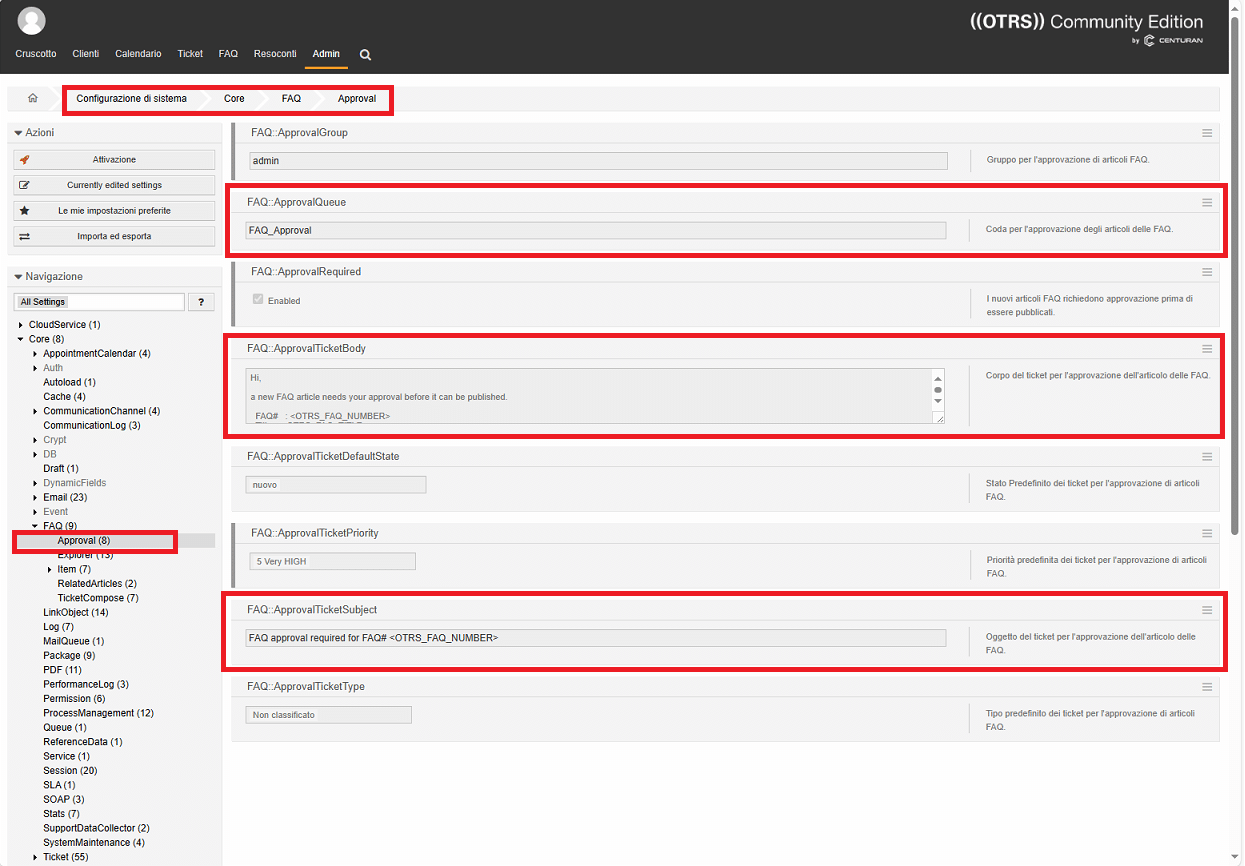
Task: Expand the Email tree node
Action: pyautogui.click(x=35, y=497)
